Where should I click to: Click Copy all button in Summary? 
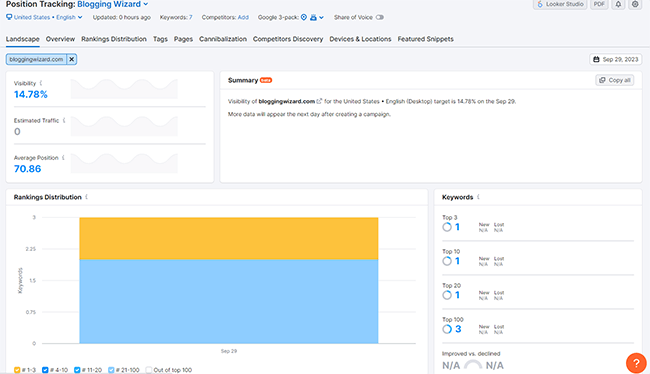615,80
